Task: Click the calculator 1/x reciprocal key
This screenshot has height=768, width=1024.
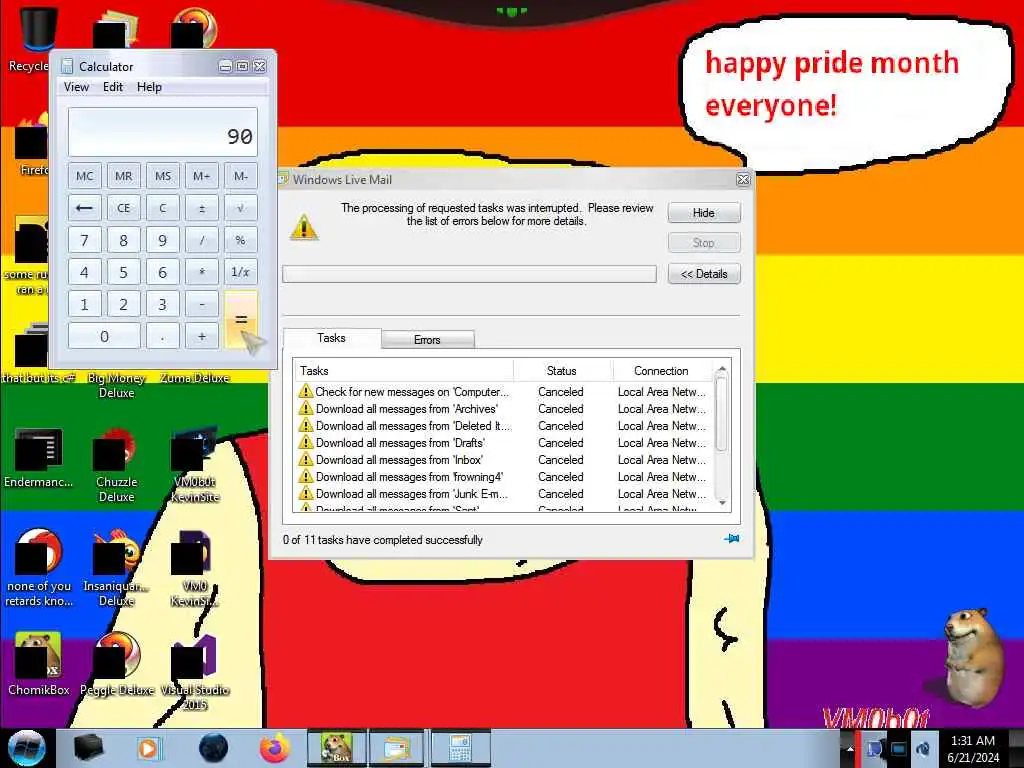Action: coord(241,272)
